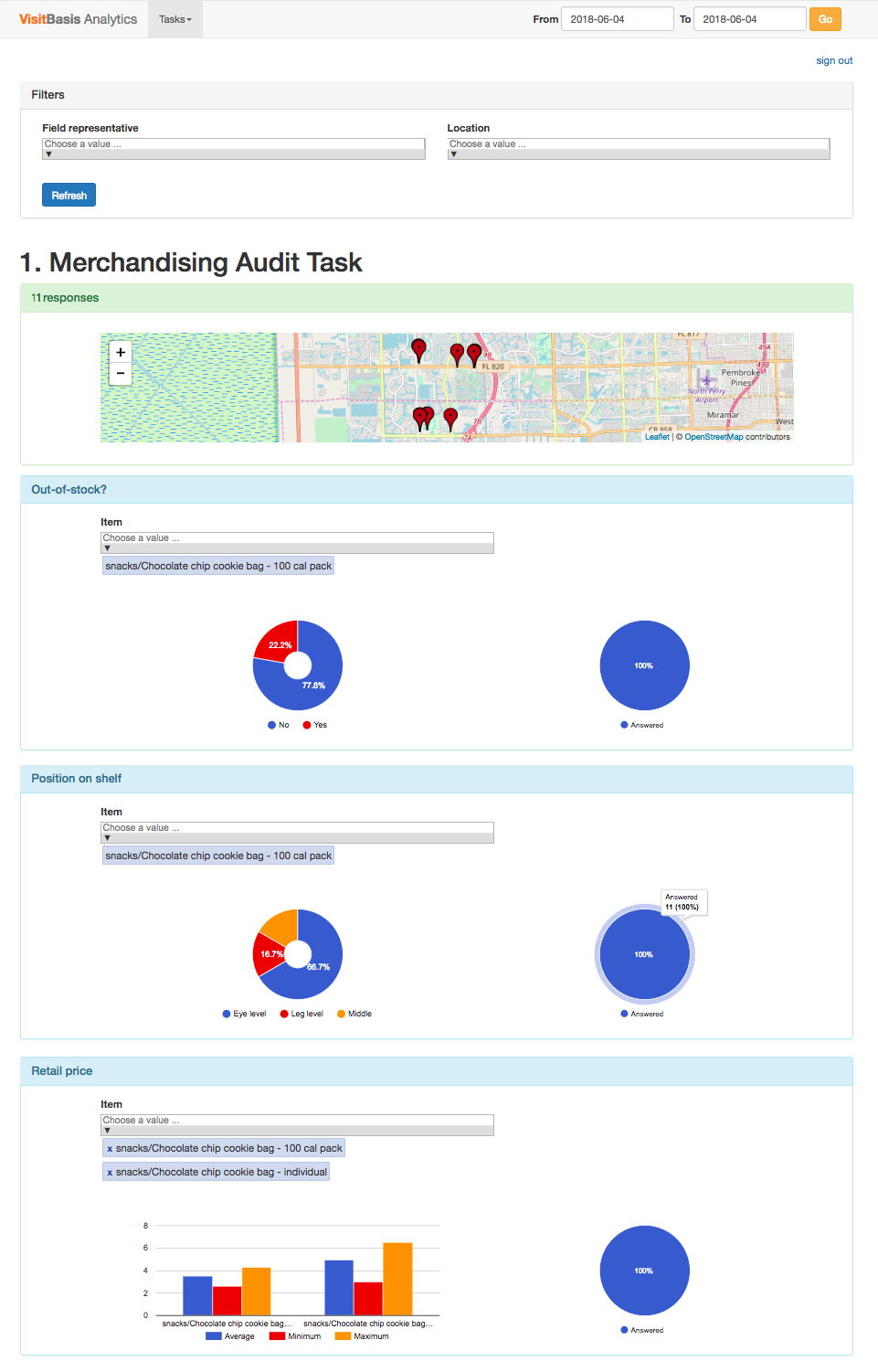
Task: Open the Tasks menu in the top bar
Action: coord(174,18)
